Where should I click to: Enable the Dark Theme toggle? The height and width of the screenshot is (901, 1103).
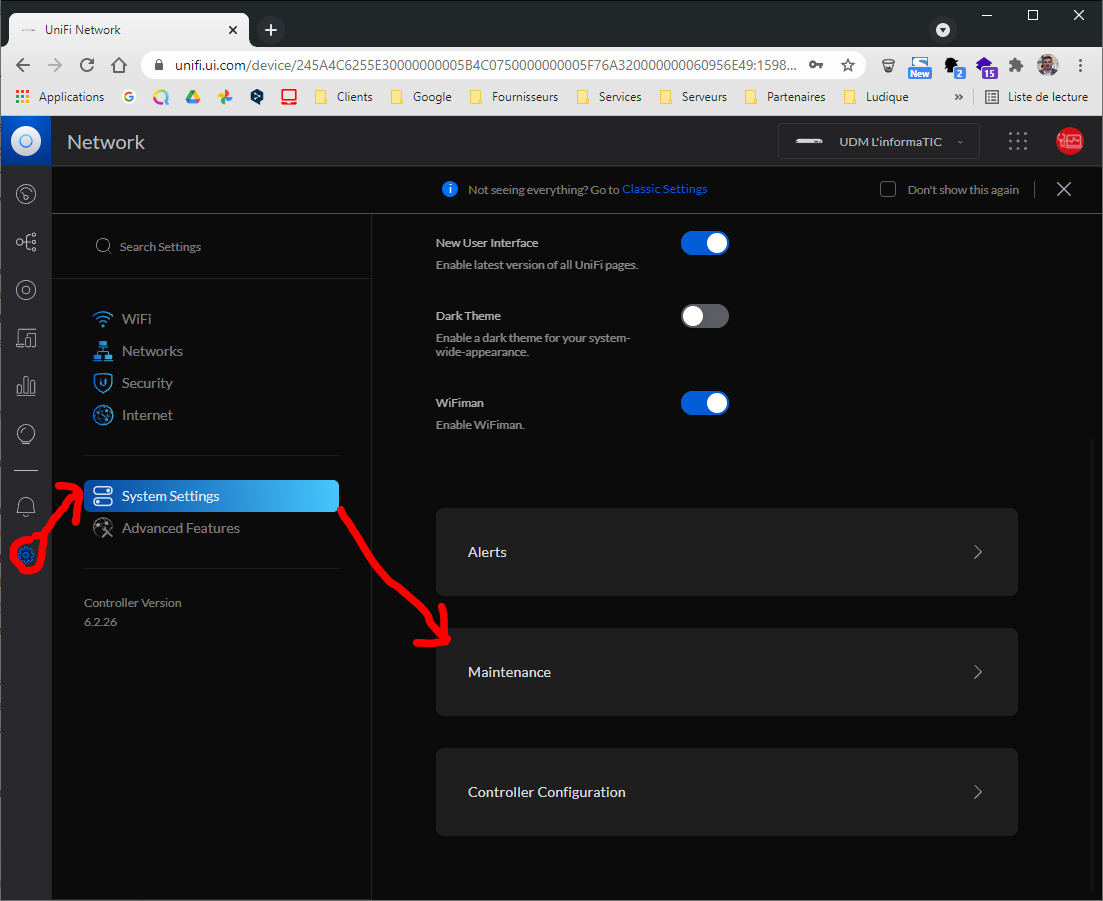click(x=704, y=316)
